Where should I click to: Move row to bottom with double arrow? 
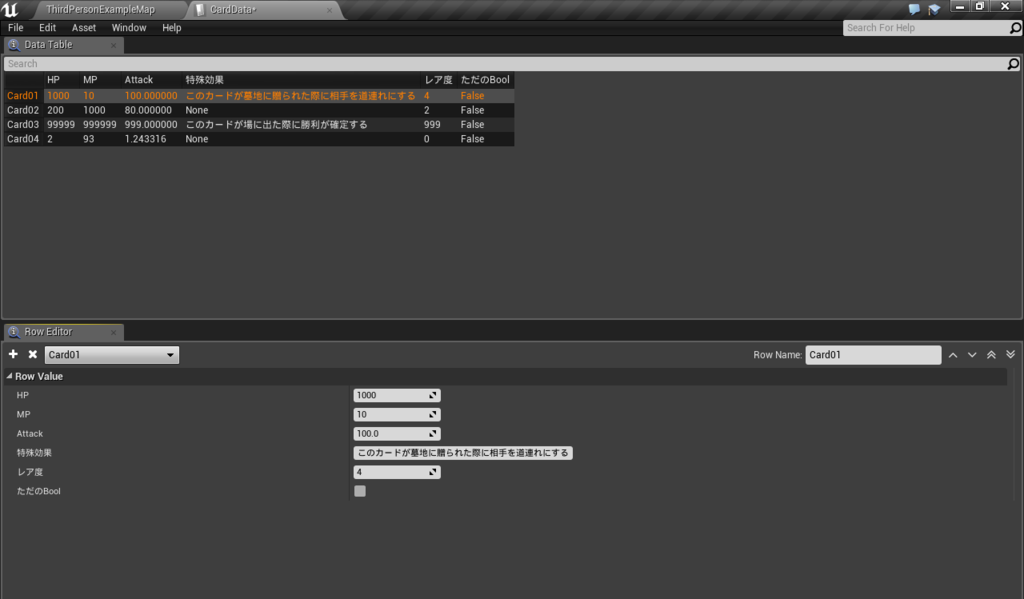[x=1010, y=355]
